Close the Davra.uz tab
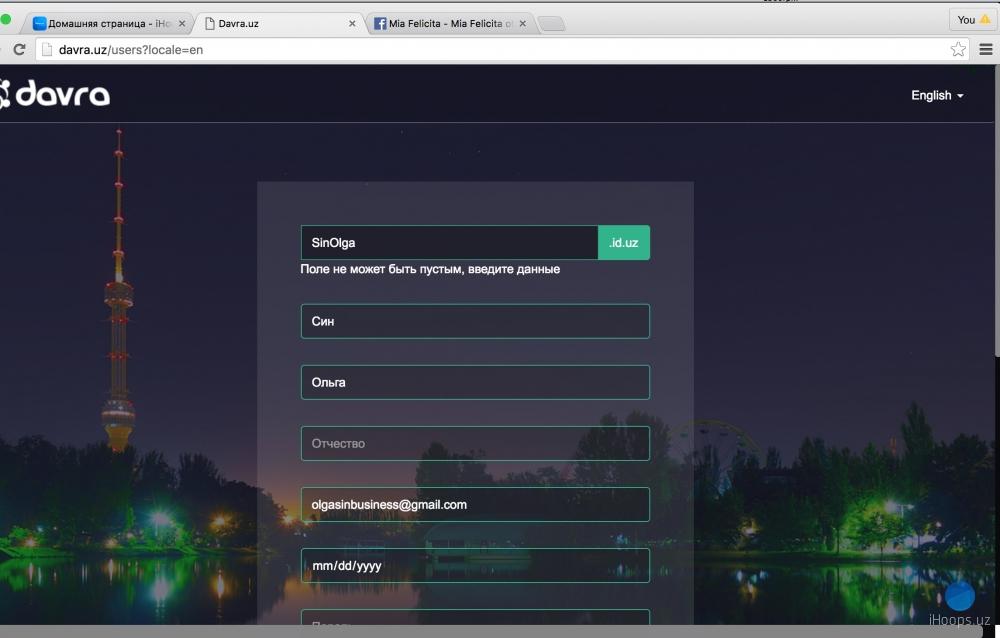The height and width of the screenshot is (638, 1000). pyautogui.click(x=352, y=23)
